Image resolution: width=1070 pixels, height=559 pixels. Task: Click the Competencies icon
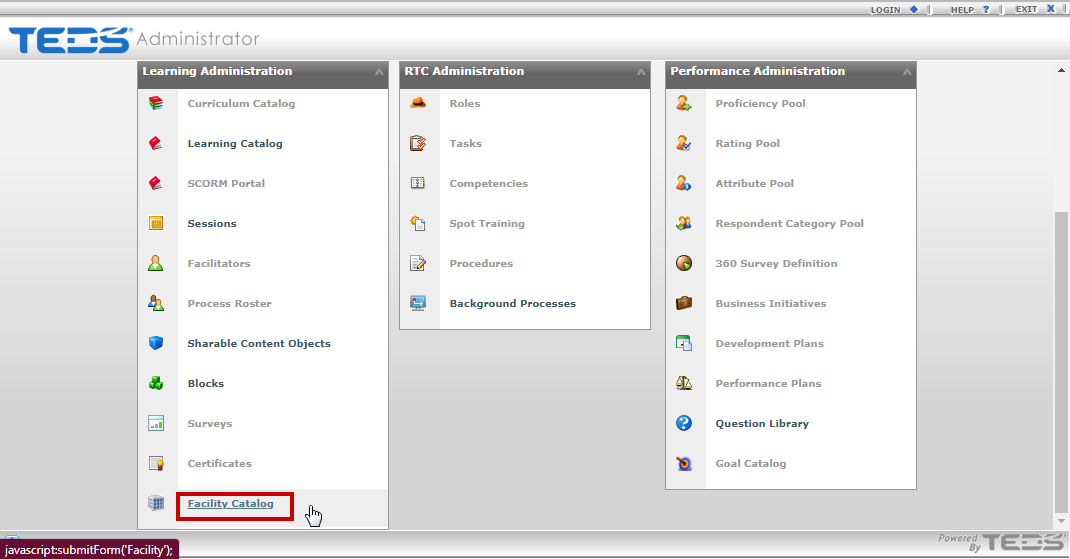coord(418,183)
